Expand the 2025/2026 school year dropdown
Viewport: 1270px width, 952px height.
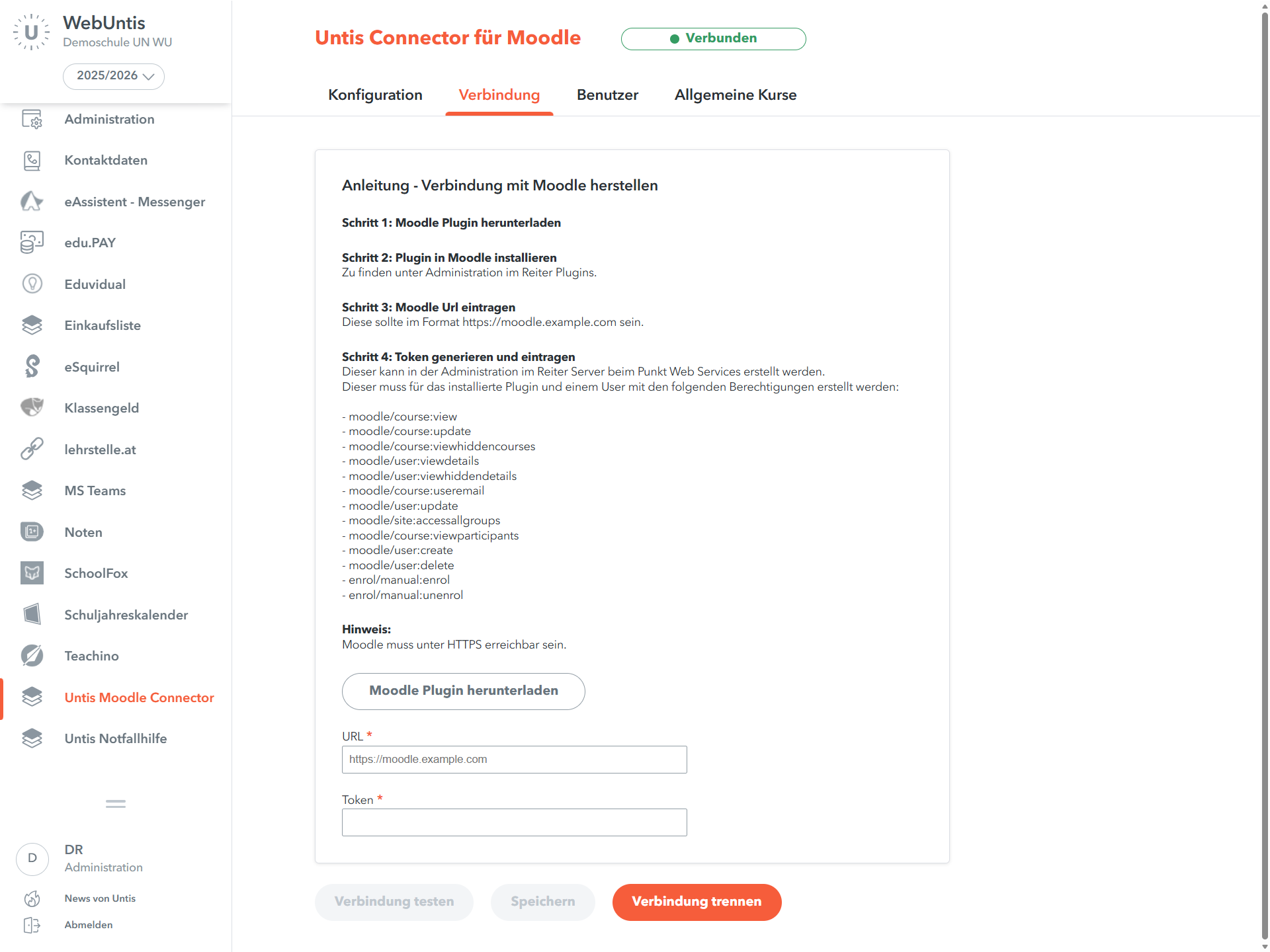coord(114,76)
